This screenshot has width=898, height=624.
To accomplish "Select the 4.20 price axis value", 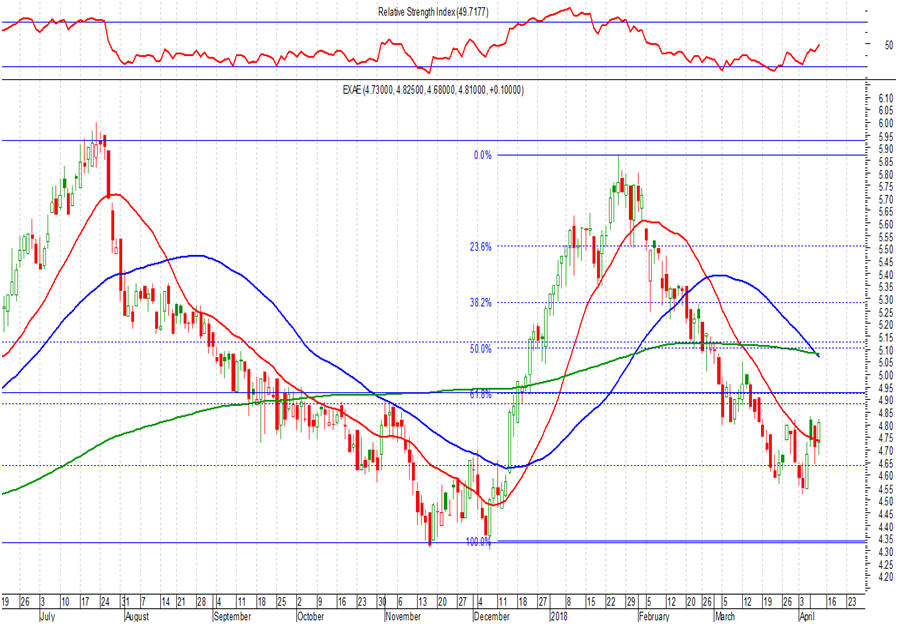I will (x=885, y=577).
